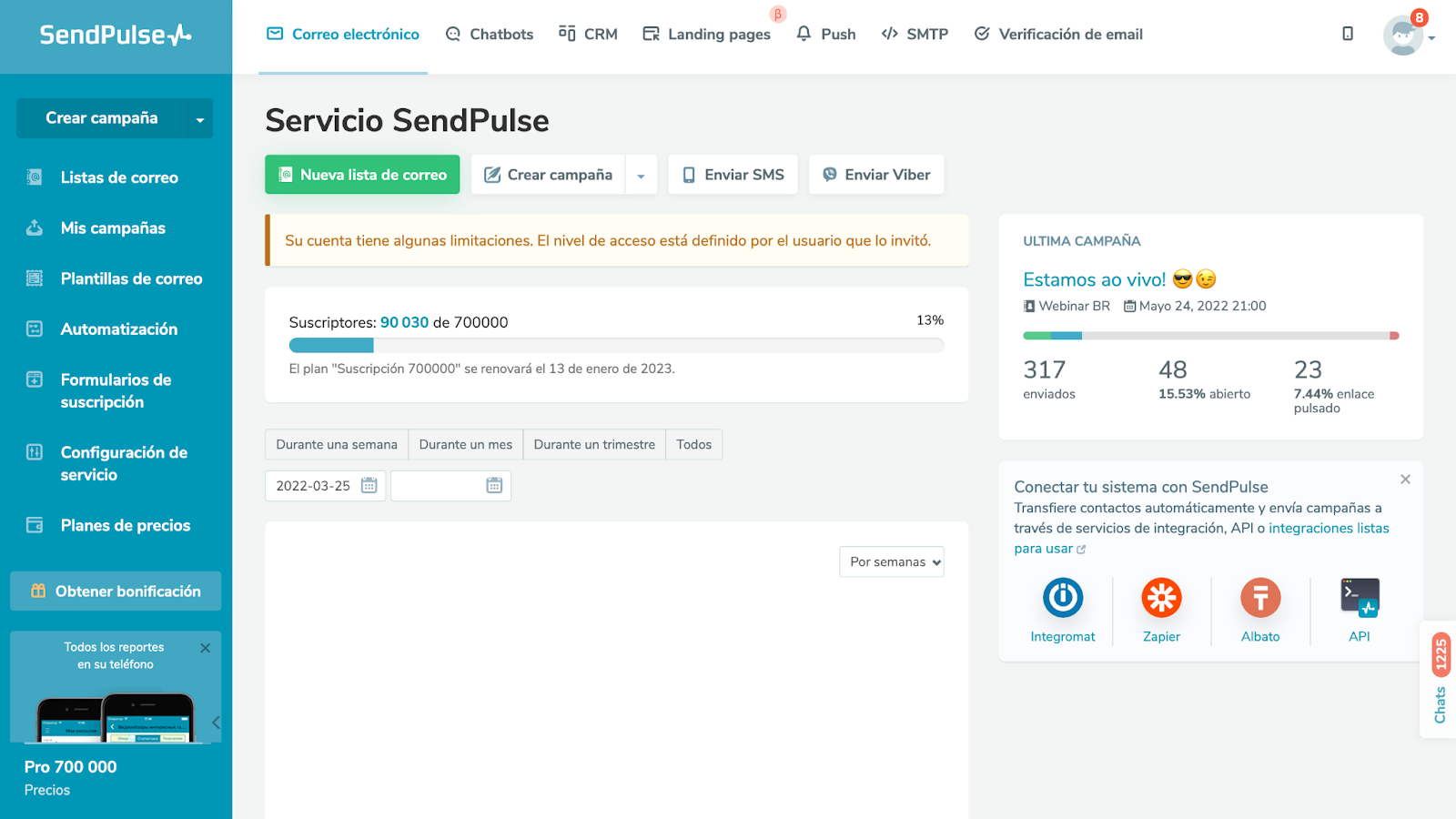This screenshot has height=819, width=1456.
Task: Select Durante una semana filter
Action: point(337,445)
